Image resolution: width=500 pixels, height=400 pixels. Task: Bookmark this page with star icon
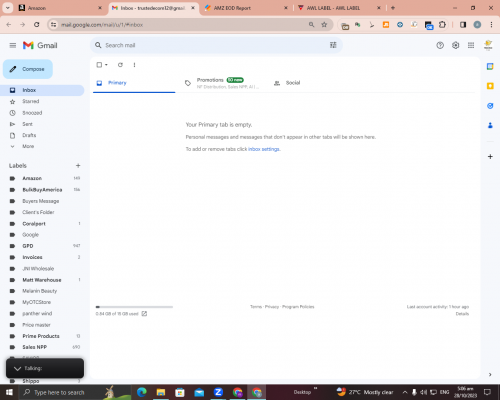pos(324,25)
